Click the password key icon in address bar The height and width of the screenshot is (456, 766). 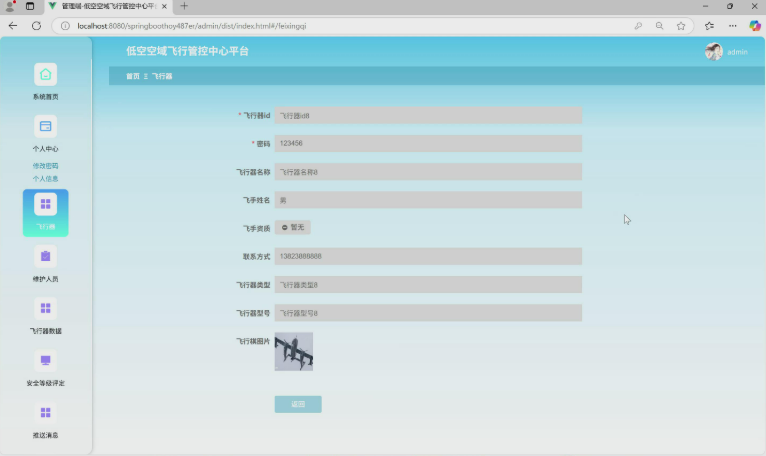[638, 26]
